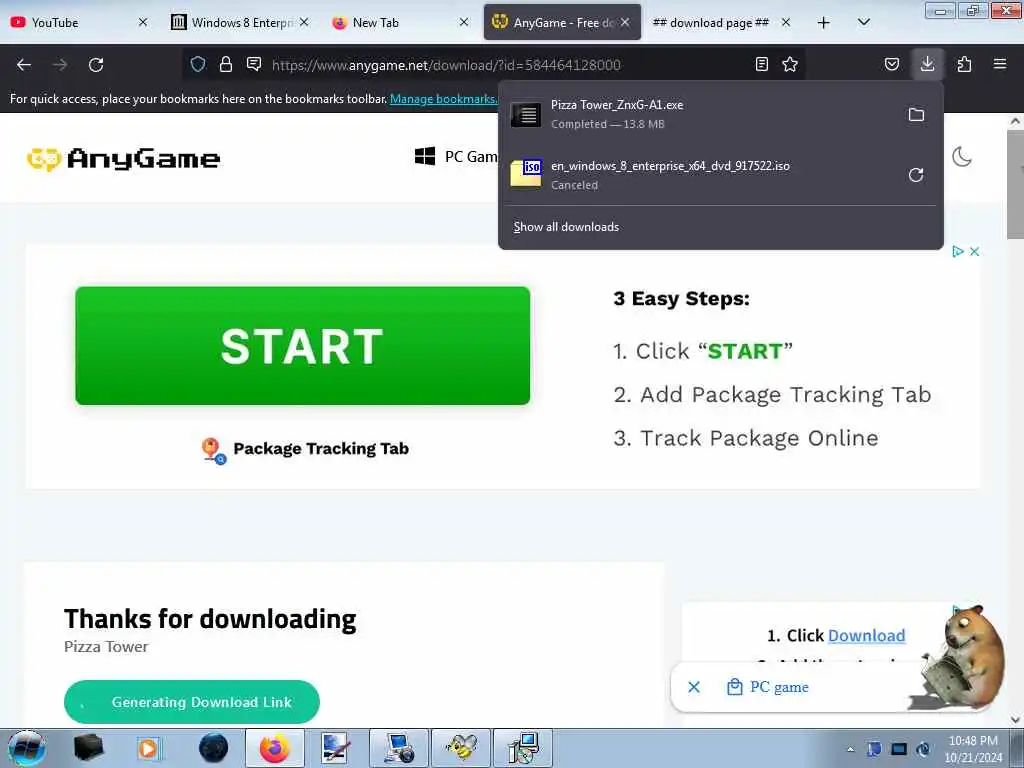Screen dimensions: 1024x768
Task: Show hidden system tray icons
Action: tap(850, 749)
